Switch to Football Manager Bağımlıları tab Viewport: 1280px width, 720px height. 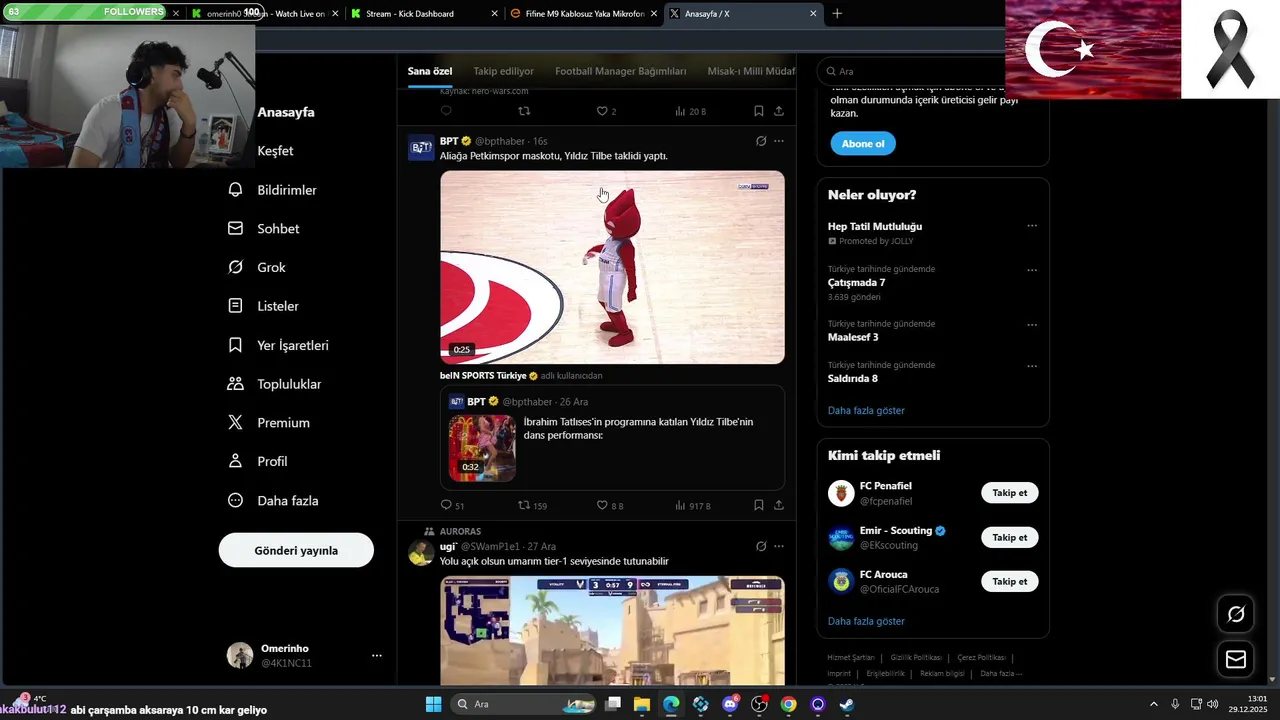pos(621,71)
